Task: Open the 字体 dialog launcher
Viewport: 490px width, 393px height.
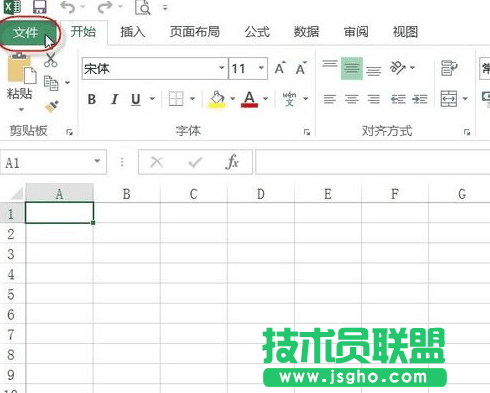Action: pyautogui.click(x=307, y=132)
